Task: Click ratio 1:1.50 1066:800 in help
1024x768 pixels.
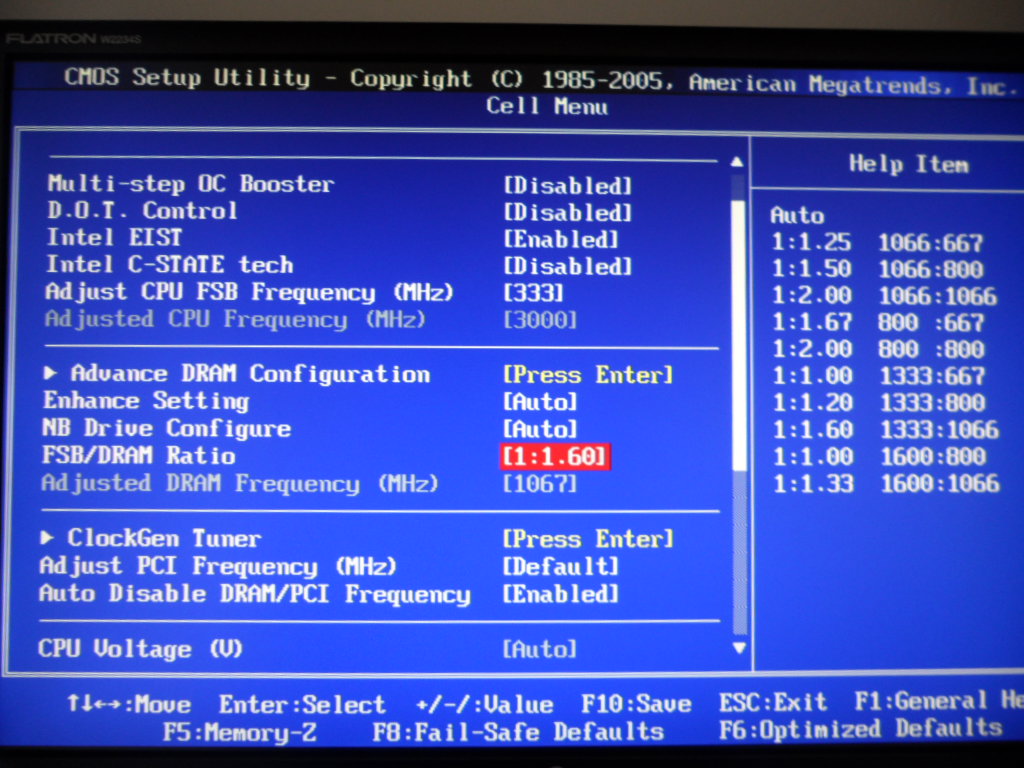Action: [x=877, y=269]
